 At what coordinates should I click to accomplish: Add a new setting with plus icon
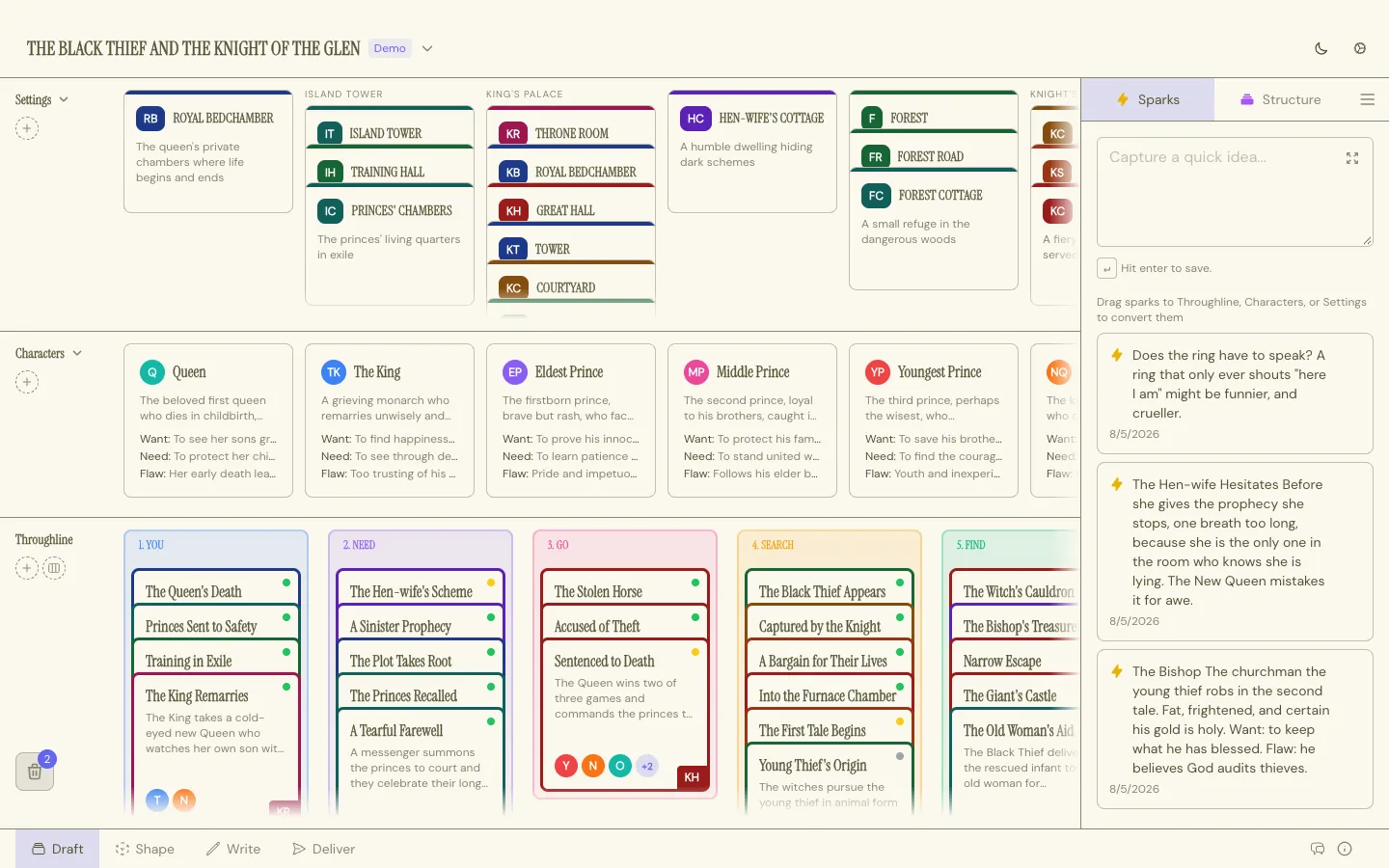pyautogui.click(x=27, y=128)
